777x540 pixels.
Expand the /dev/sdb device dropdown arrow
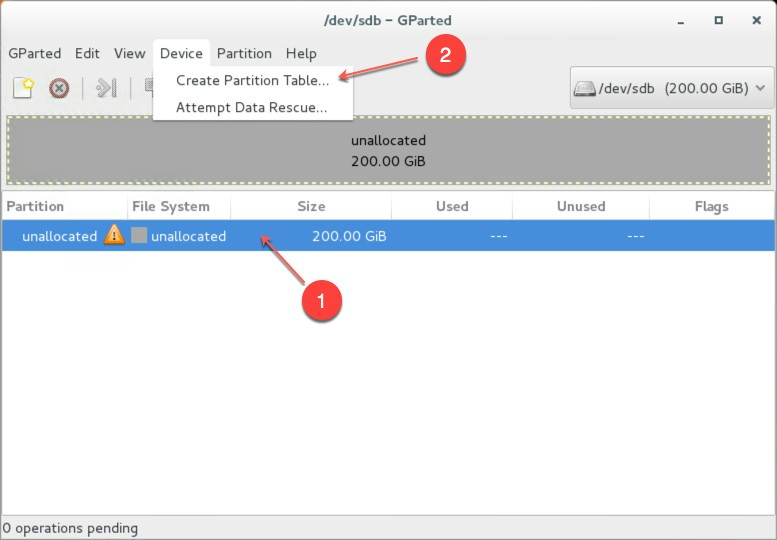[761, 88]
